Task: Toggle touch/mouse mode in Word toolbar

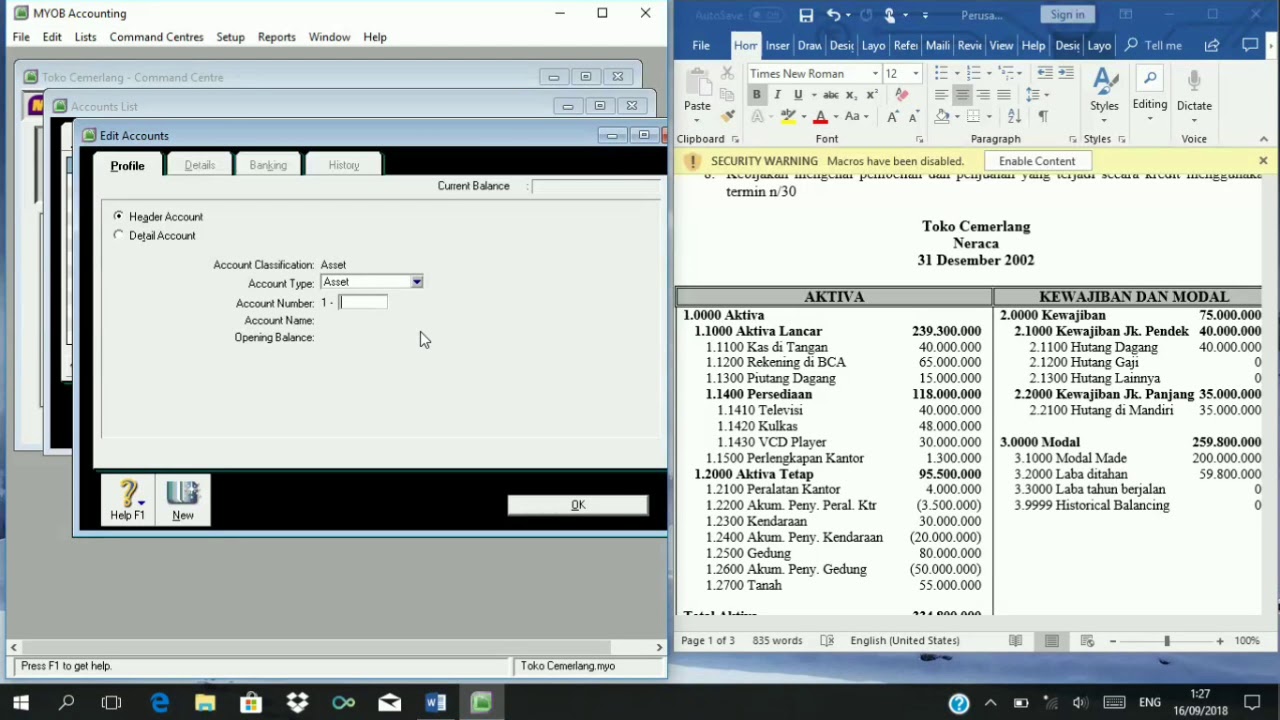Action: click(889, 15)
